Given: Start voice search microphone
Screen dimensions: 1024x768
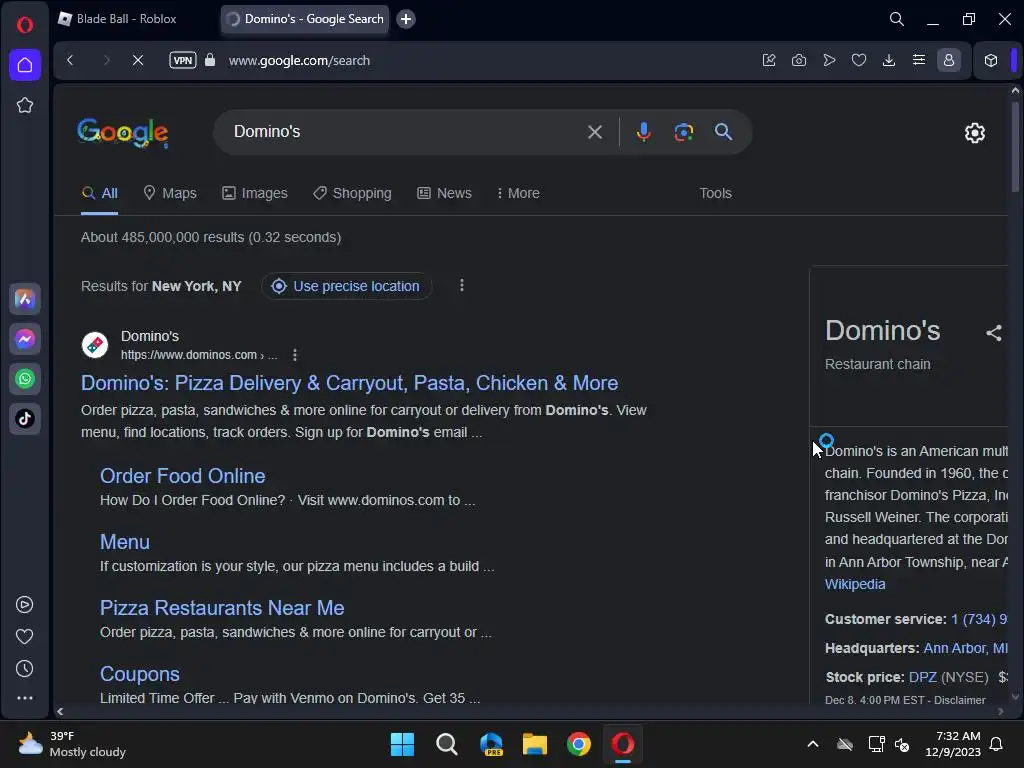Looking at the screenshot, I should click(643, 132).
